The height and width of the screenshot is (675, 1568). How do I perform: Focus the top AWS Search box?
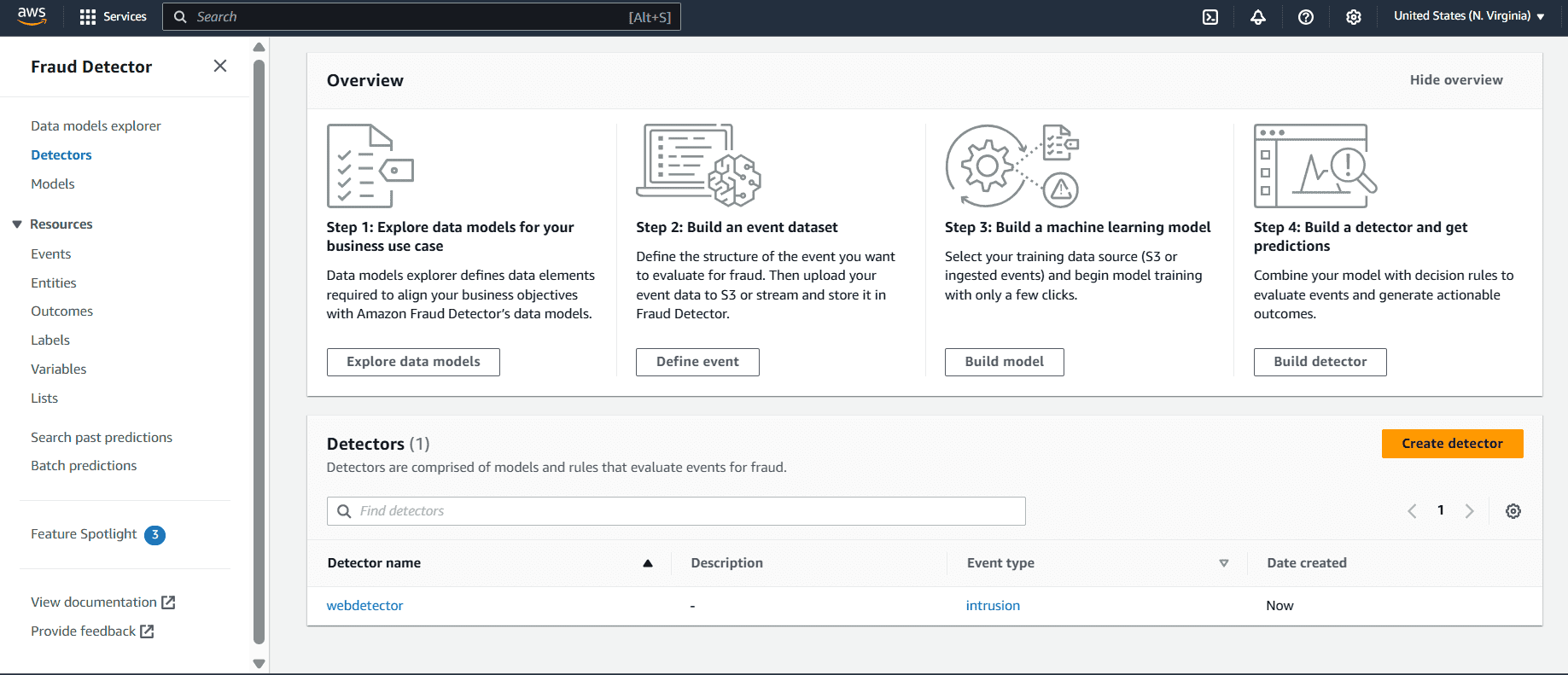(422, 17)
